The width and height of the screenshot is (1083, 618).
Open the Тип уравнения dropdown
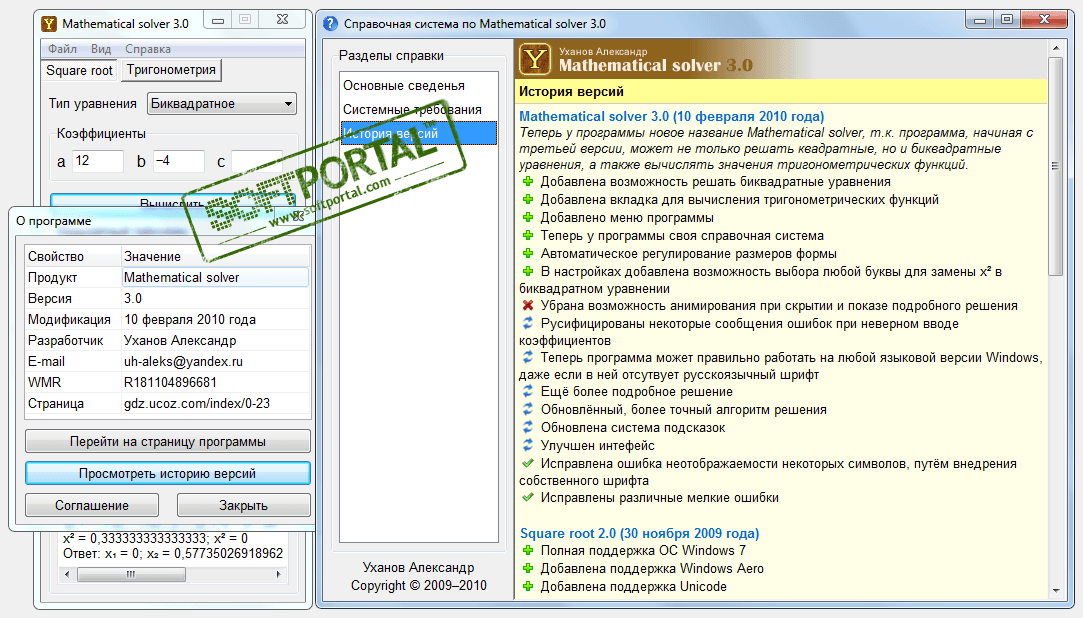(222, 104)
